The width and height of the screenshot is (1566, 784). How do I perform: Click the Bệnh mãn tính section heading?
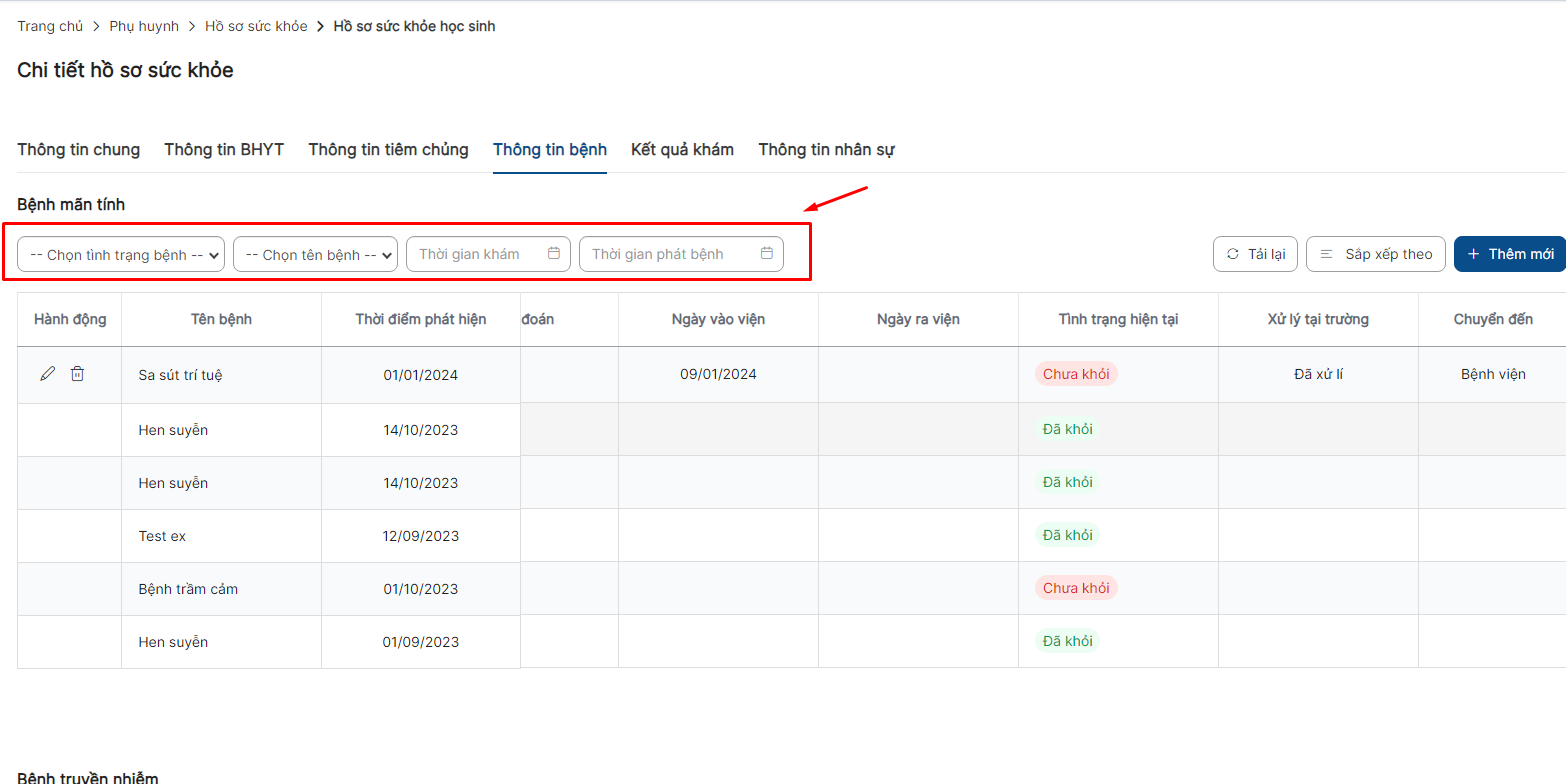[71, 205]
